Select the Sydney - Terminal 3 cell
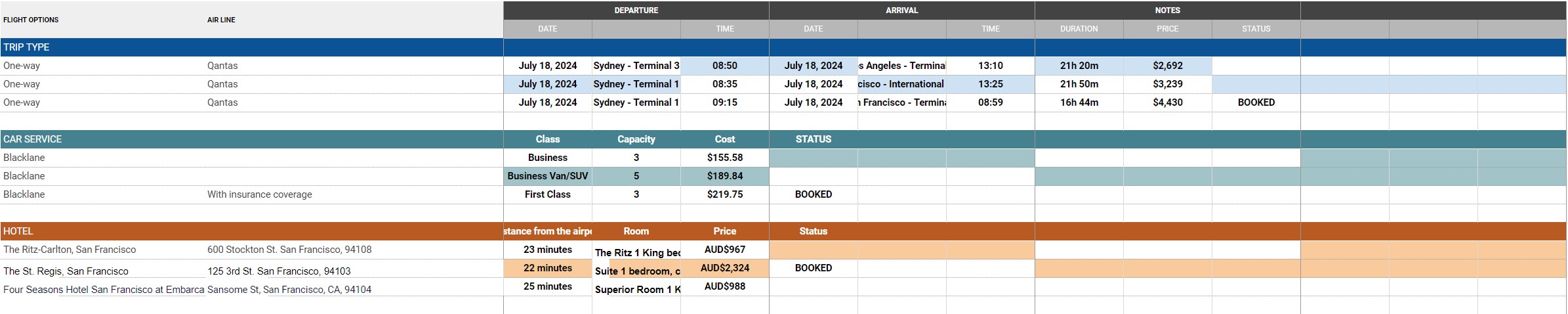Viewport: 1568px width, 314px height. (x=636, y=66)
